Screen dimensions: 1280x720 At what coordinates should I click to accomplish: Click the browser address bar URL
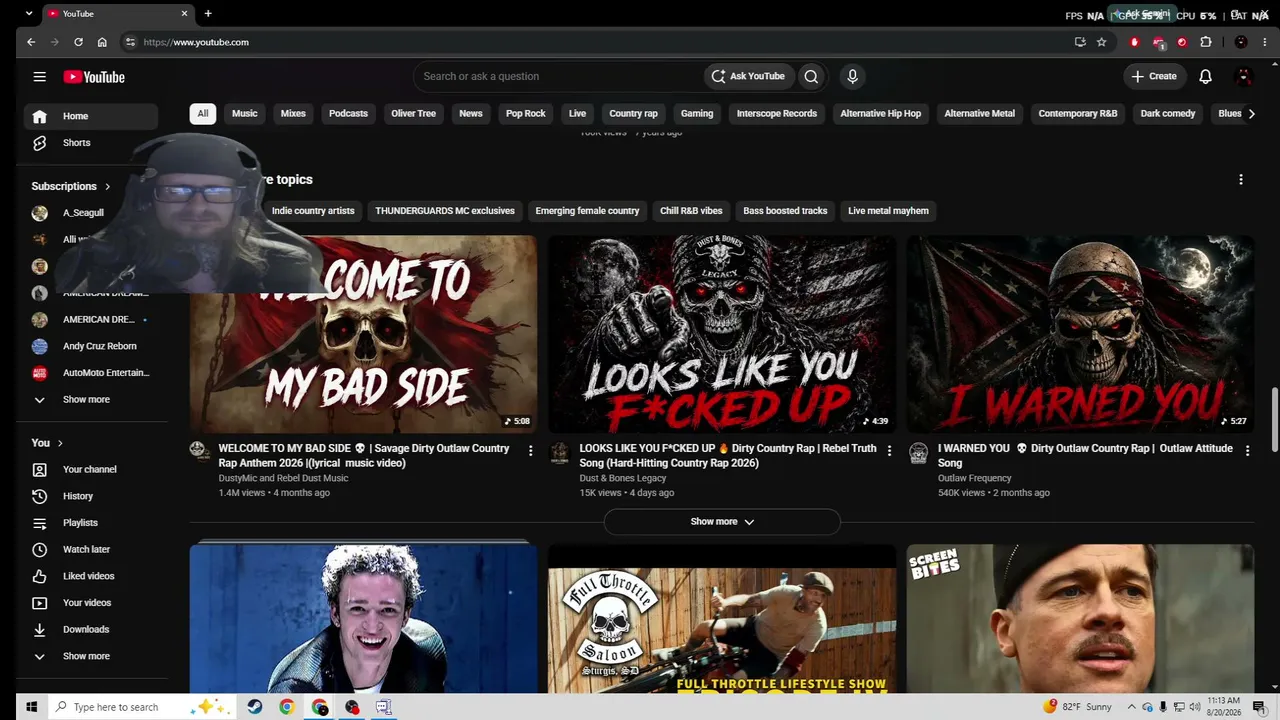[x=196, y=42]
